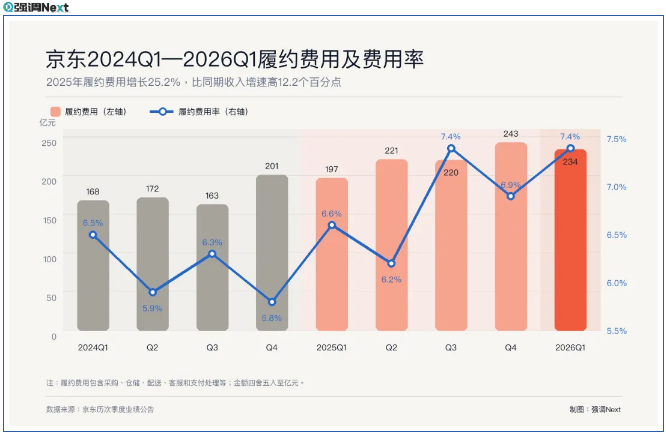Screen dimensions: 666x433
Task: Click the 5.9% line data point
Action: [x=152, y=292]
